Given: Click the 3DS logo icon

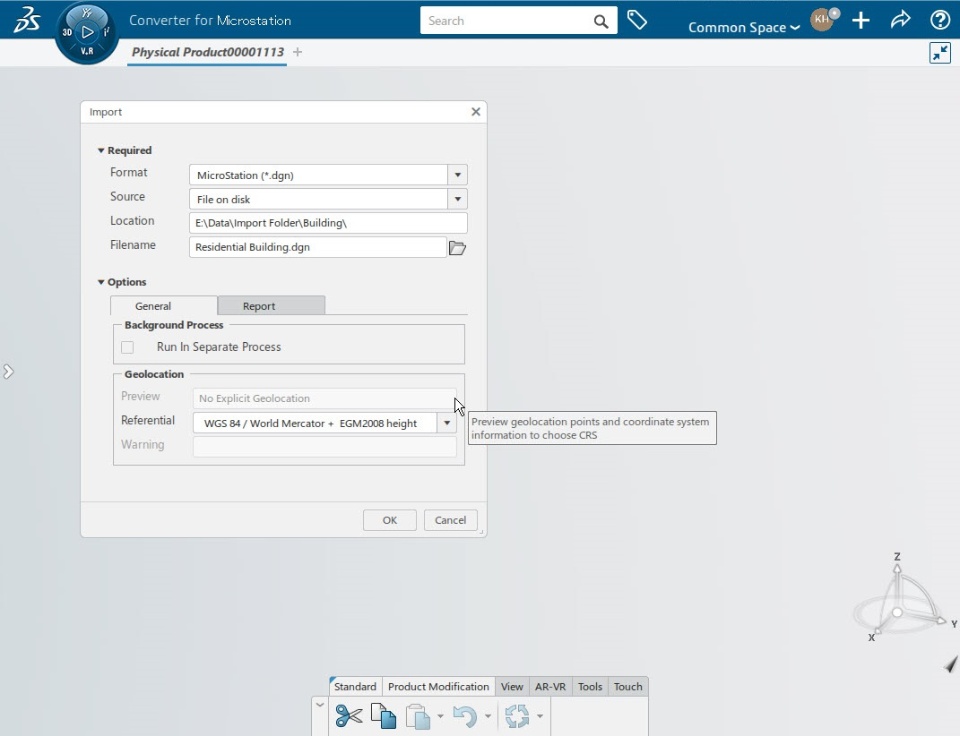Looking at the screenshot, I should pyautogui.click(x=26, y=19).
